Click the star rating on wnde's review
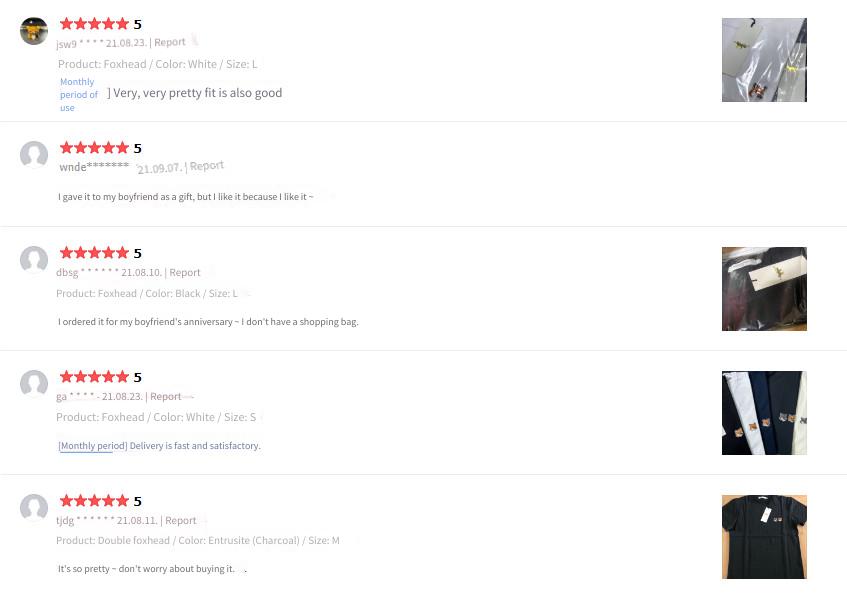The height and width of the screenshot is (596, 847). (x=94, y=148)
